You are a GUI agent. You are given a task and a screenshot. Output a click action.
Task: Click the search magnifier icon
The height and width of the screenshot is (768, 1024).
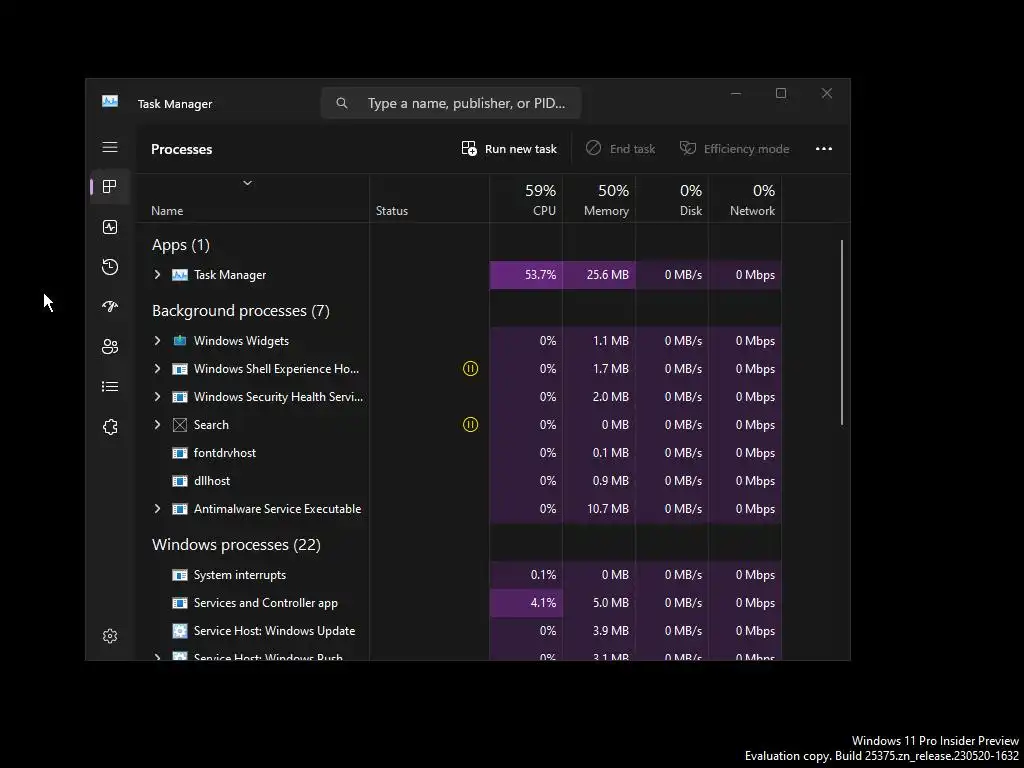(x=342, y=103)
